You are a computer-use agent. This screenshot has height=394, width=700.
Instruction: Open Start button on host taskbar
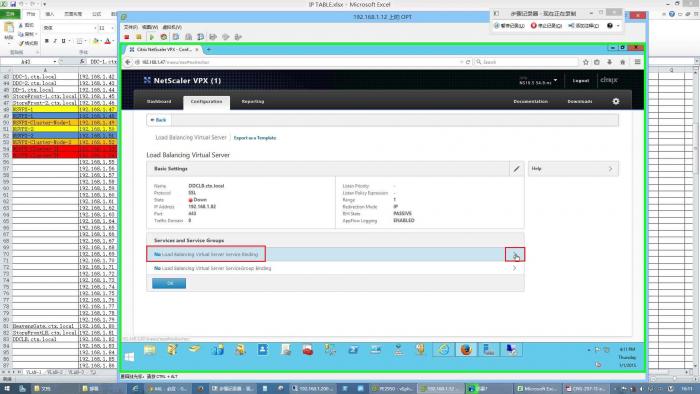coord(7,389)
